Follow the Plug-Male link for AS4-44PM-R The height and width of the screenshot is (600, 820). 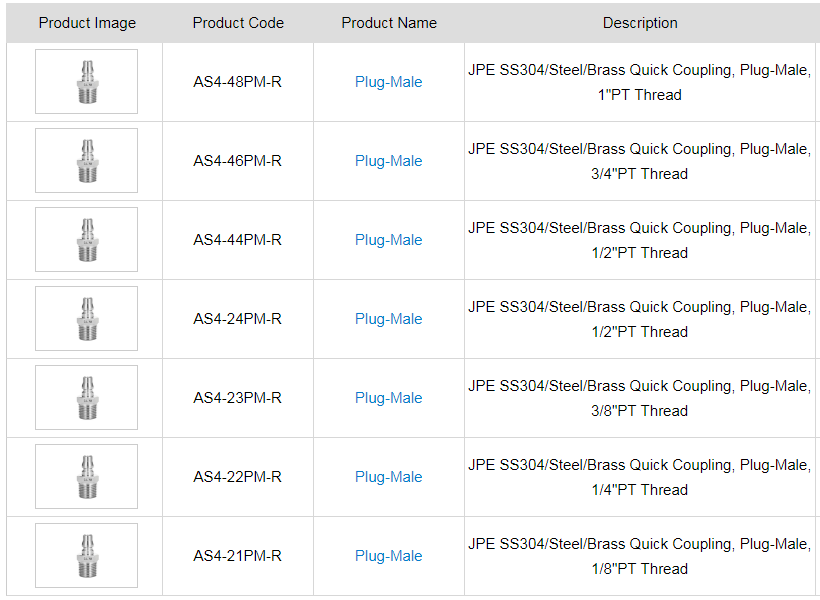tap(388, 240)
